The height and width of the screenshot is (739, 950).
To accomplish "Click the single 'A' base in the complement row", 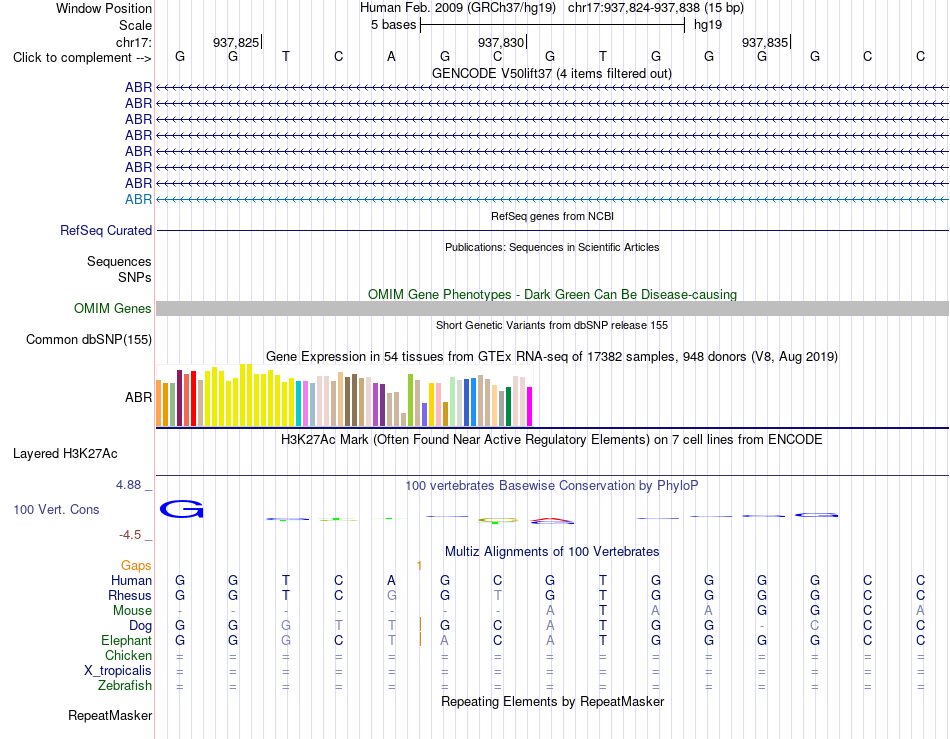I will click(x=391, y=56).
